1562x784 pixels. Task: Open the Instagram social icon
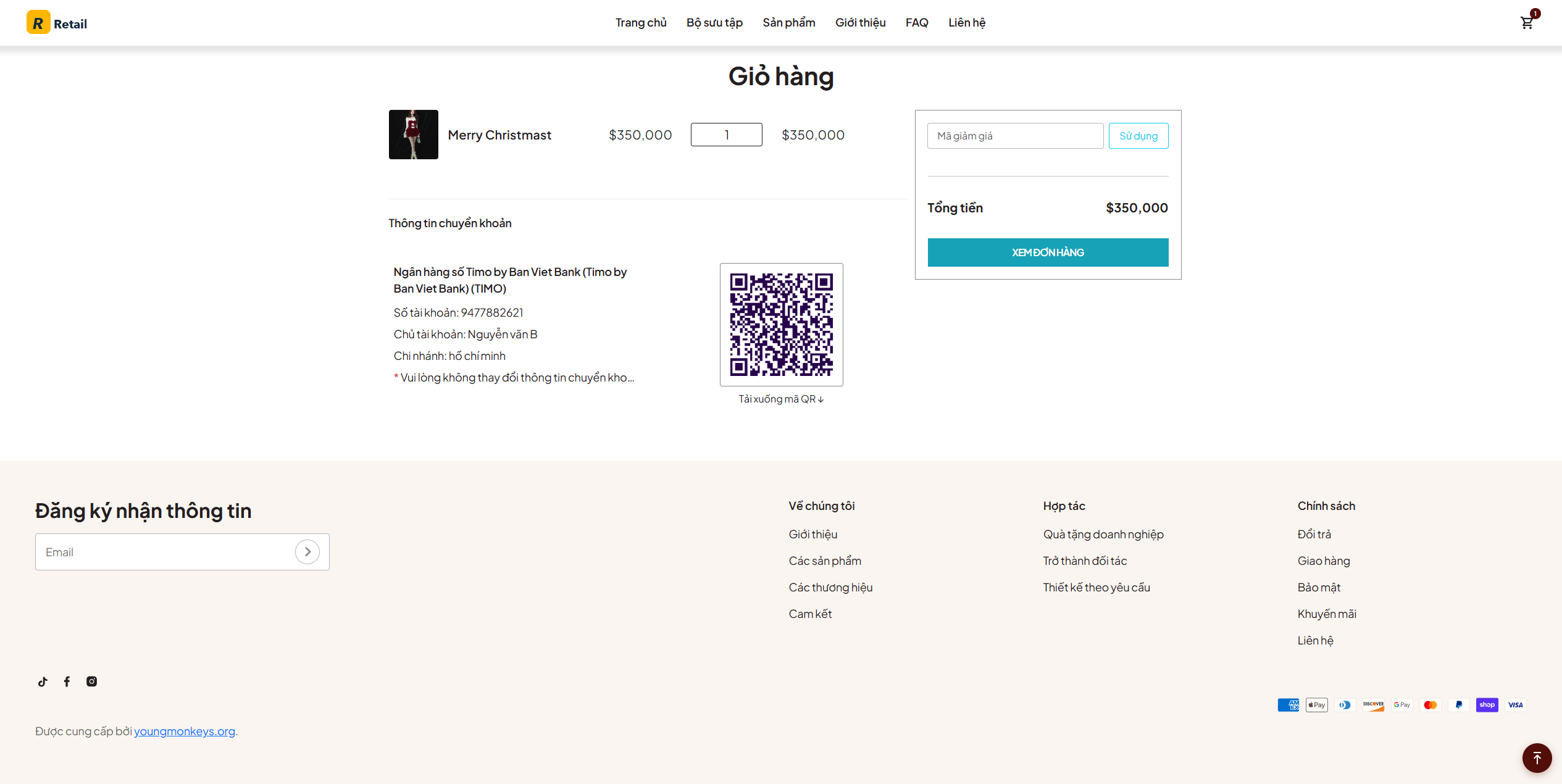pos(91,682)
